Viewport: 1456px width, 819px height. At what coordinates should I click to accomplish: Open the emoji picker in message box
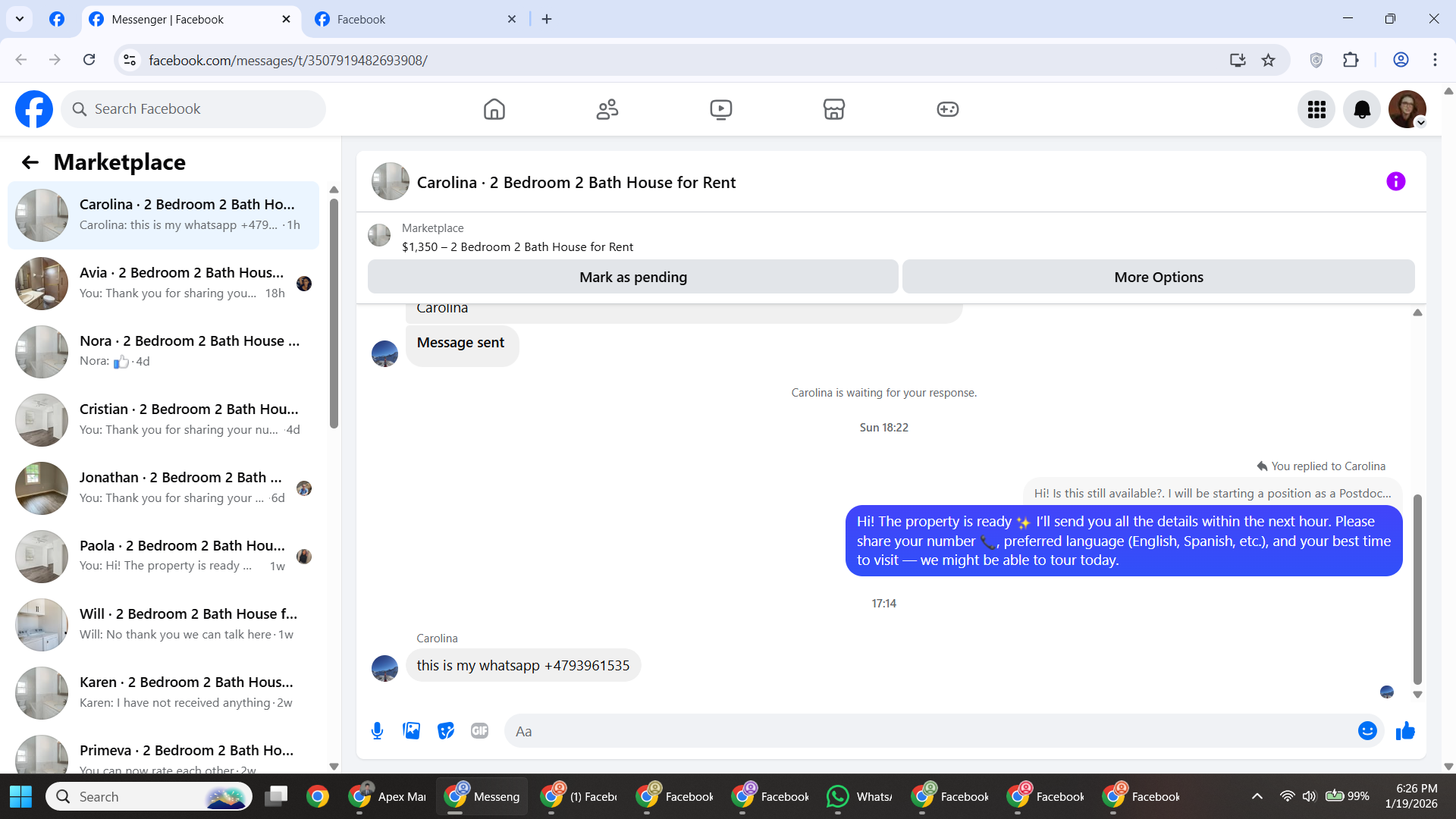pos(1367,731)
